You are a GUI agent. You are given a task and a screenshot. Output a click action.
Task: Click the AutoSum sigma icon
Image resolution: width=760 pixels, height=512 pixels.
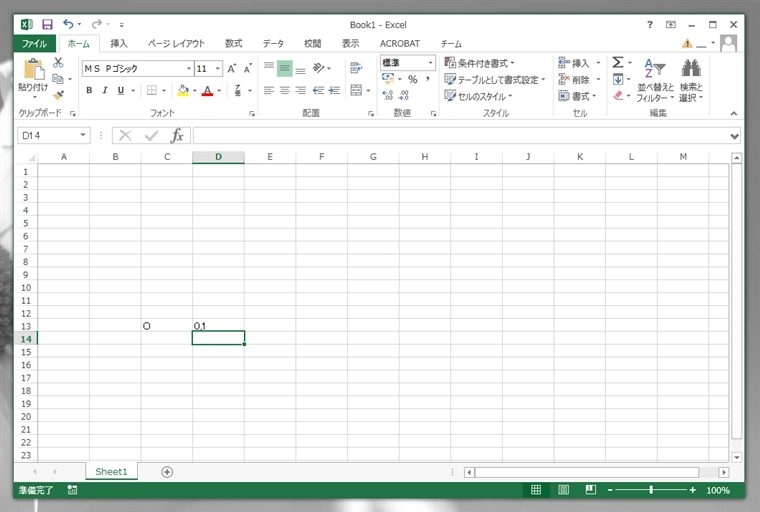point(618,62)
